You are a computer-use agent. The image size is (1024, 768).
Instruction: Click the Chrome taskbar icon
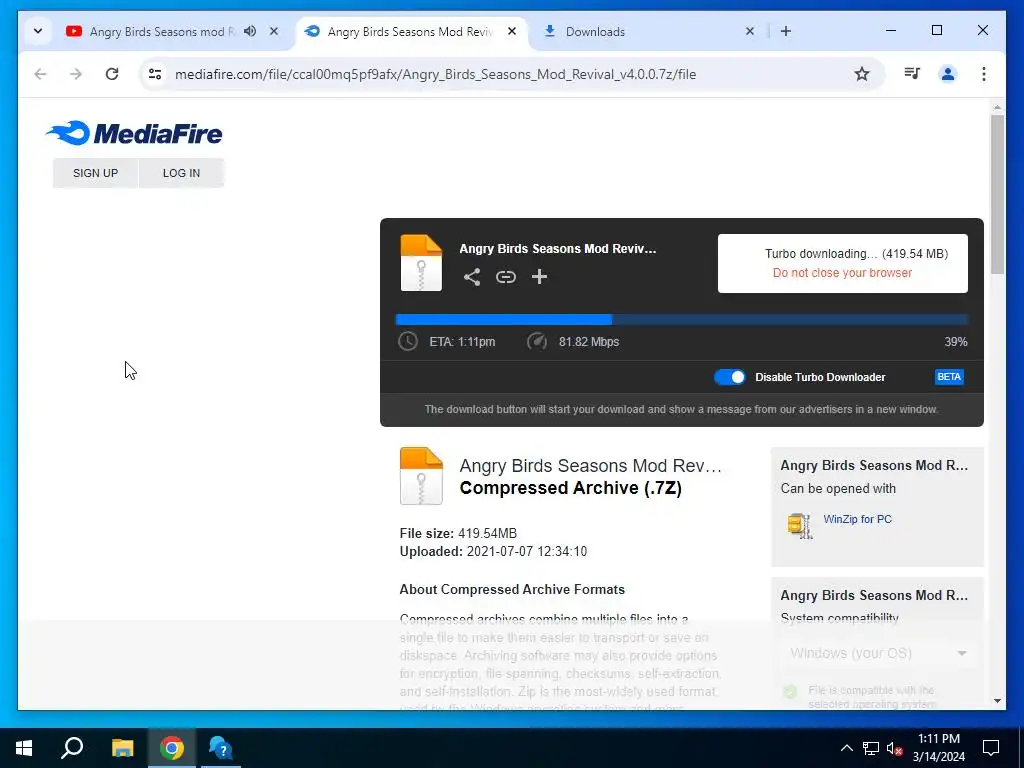click(172, 748)
